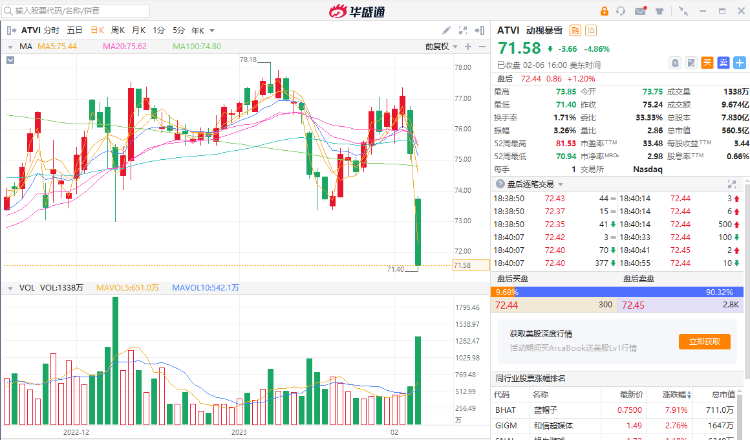Click the 总市值 column header
The height and width of the screenshot is (440, 750).
[723, 395]
